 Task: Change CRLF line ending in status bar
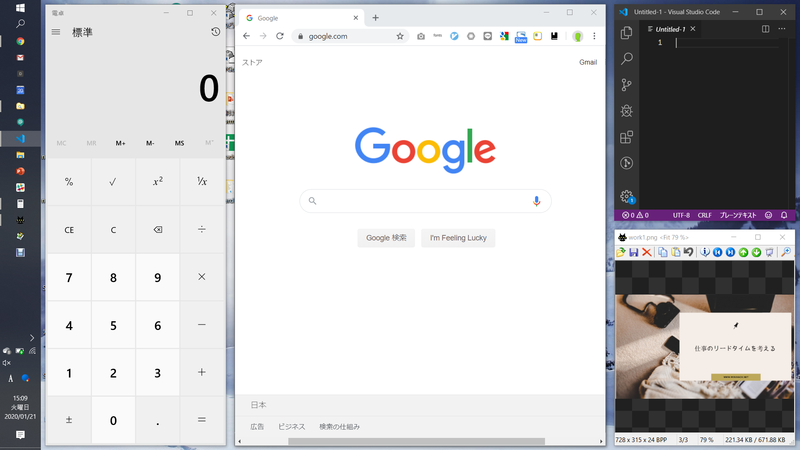coord(705,215)
